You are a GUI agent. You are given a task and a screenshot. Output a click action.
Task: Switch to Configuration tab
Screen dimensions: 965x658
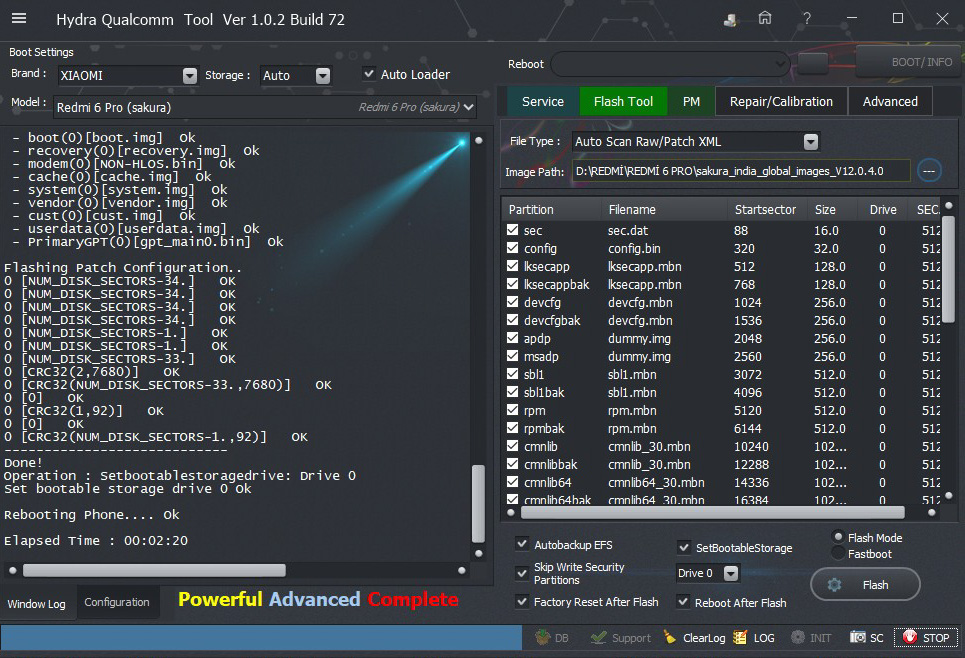pos(117,602)
